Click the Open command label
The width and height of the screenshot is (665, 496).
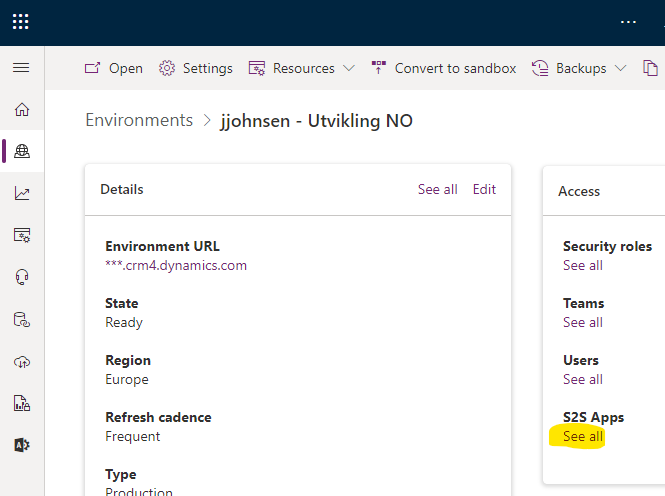tap(126, 68)
